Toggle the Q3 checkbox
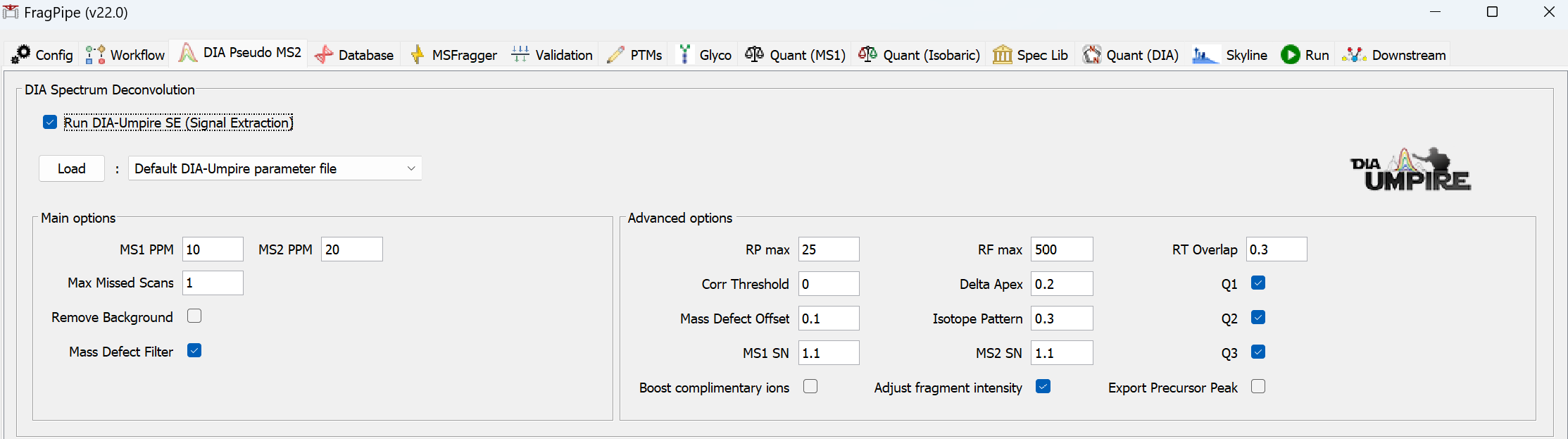Screen dimensions: 1568x439 [1258, 352]
